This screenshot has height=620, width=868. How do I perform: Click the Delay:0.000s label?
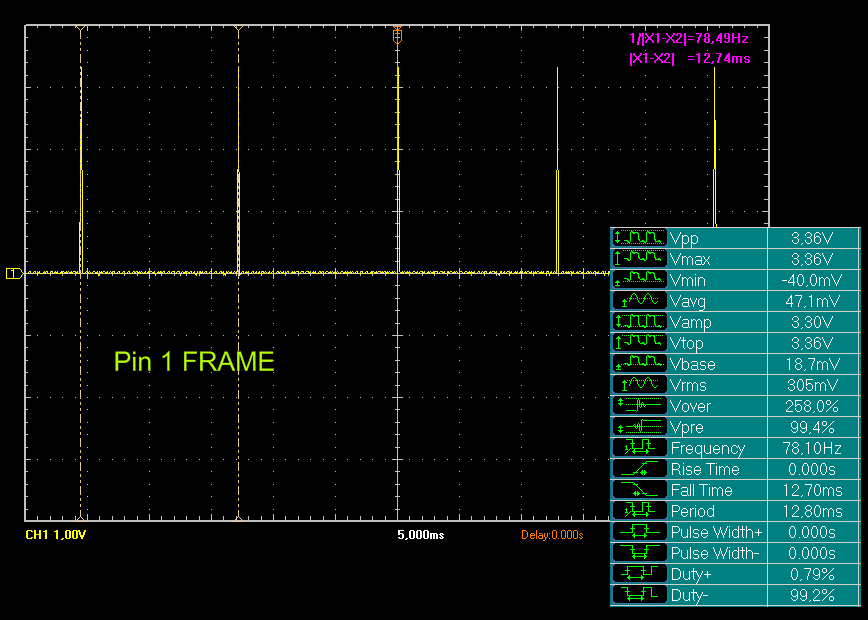pyautogui.click(x=552, y=535)
